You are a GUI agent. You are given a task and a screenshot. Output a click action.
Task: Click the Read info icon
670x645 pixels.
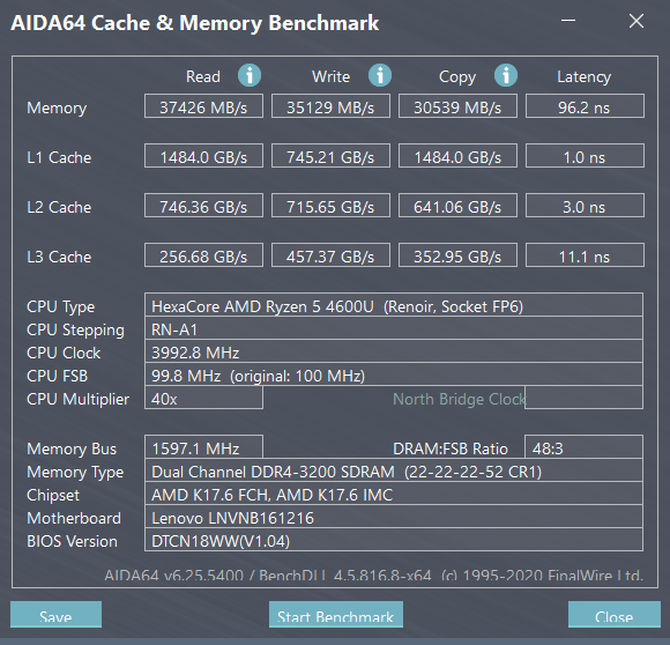click(250, 76)
